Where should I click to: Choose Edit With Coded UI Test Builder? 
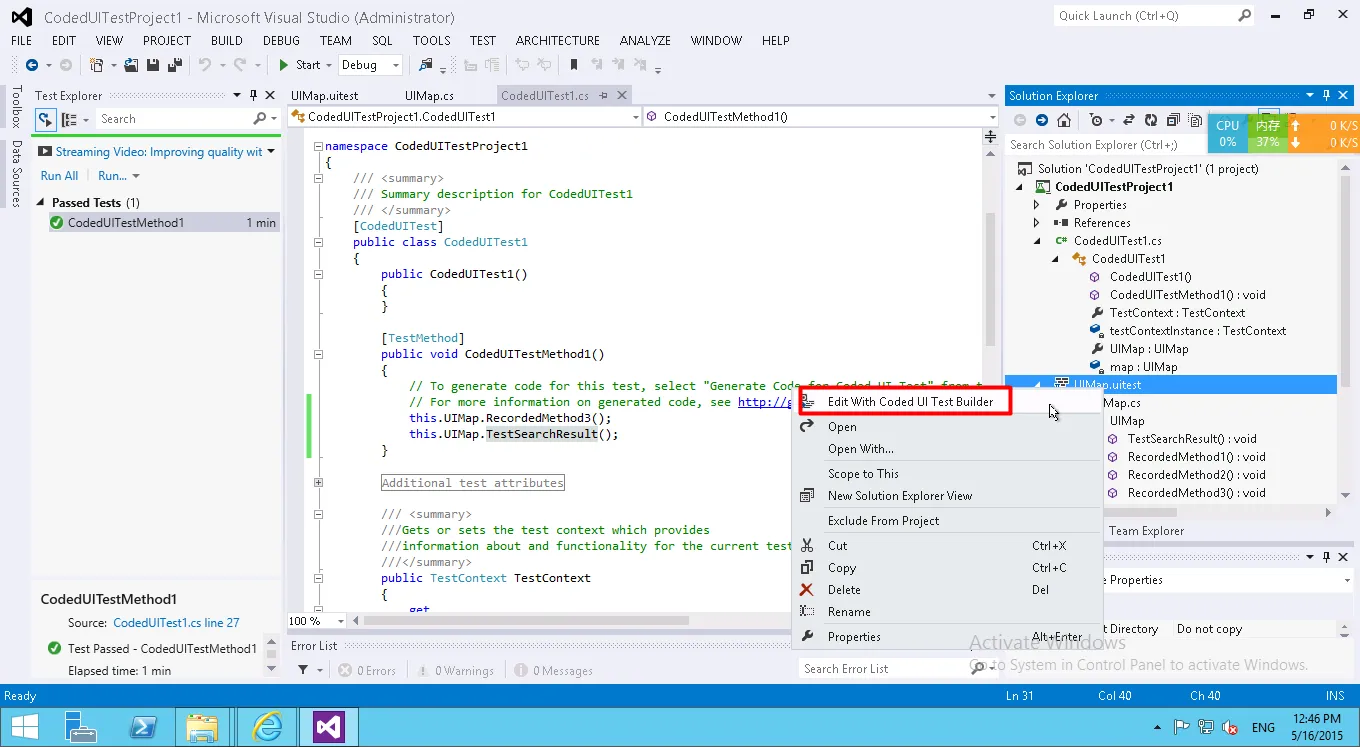(910, 402)
